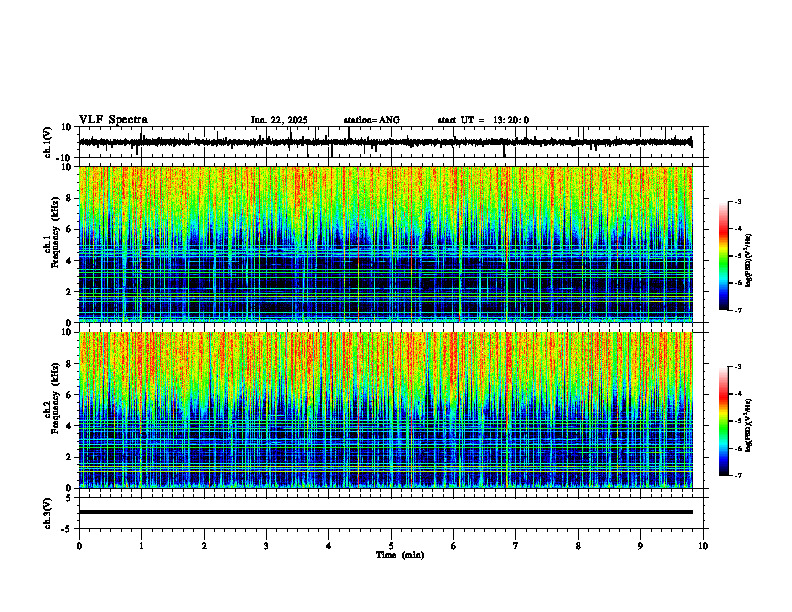Click inside the ch.2 spectrogram panel
Image resolution: width=792 pixels, height=612 pixels.
click(x=386, y=410)
